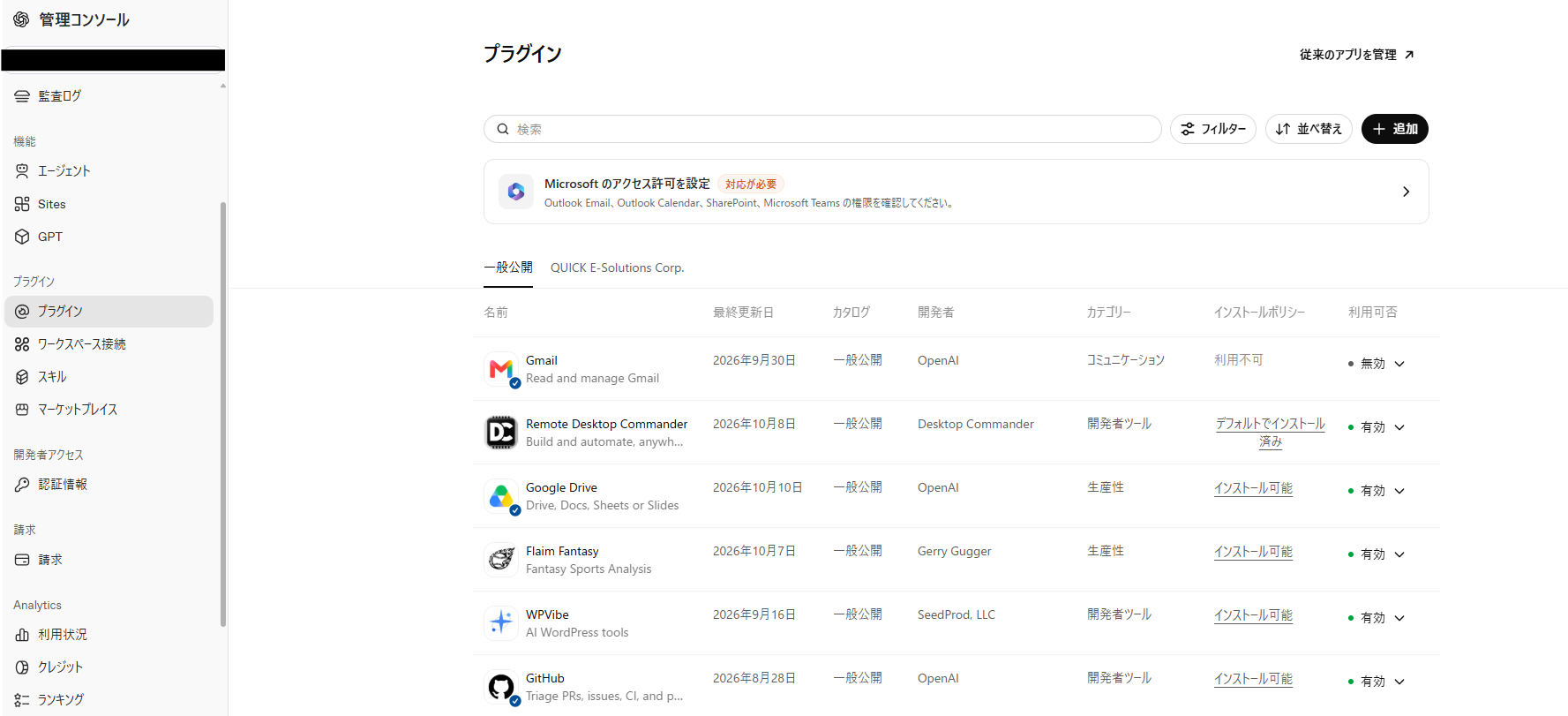The image size is (1568, 716).
Task: Click the Google Drive plugin icon
Action: click(x=501, y=496)
